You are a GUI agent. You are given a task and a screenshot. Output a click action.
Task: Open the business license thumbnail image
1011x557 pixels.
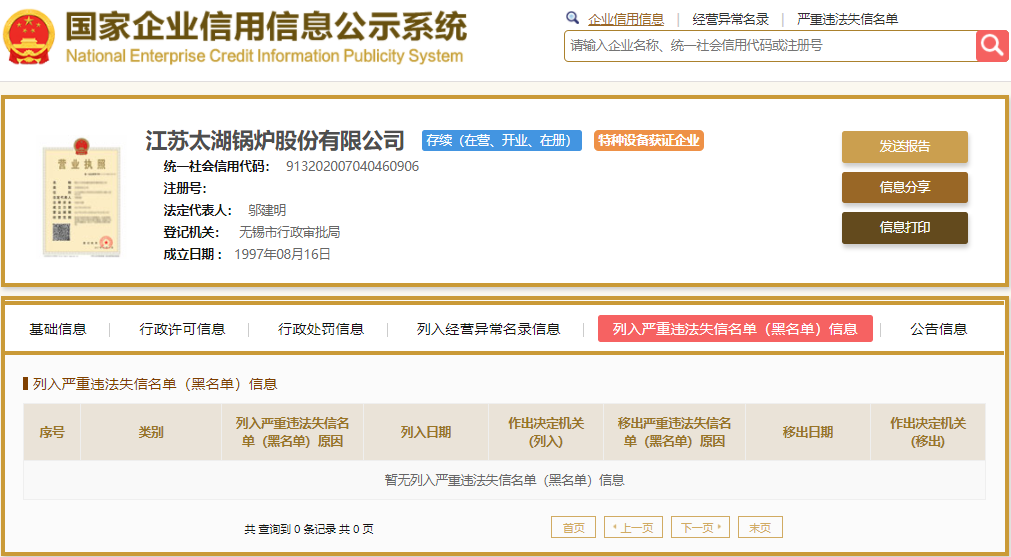pos(82,198)
